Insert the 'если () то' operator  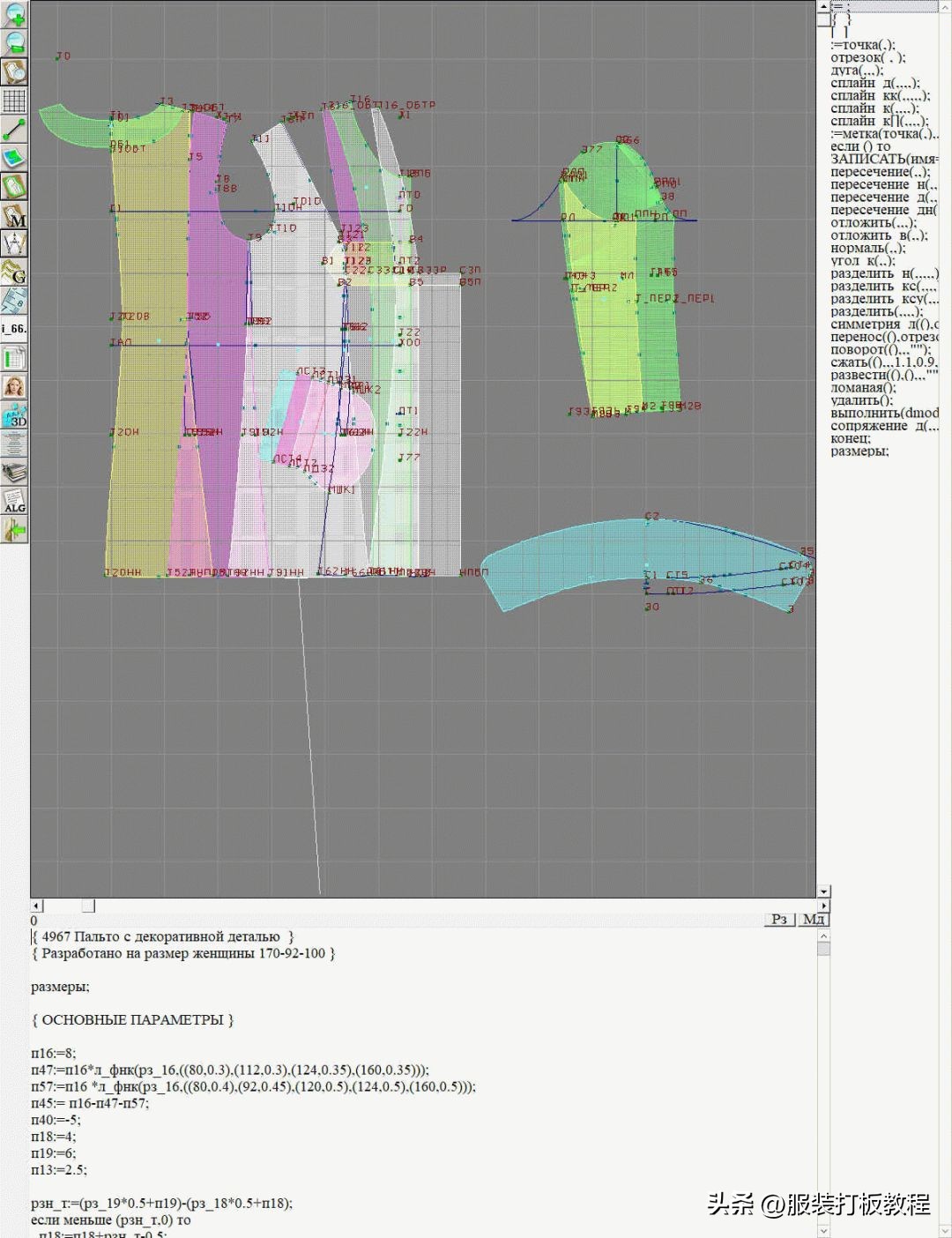pyautogui.click(x=860, y=146)
